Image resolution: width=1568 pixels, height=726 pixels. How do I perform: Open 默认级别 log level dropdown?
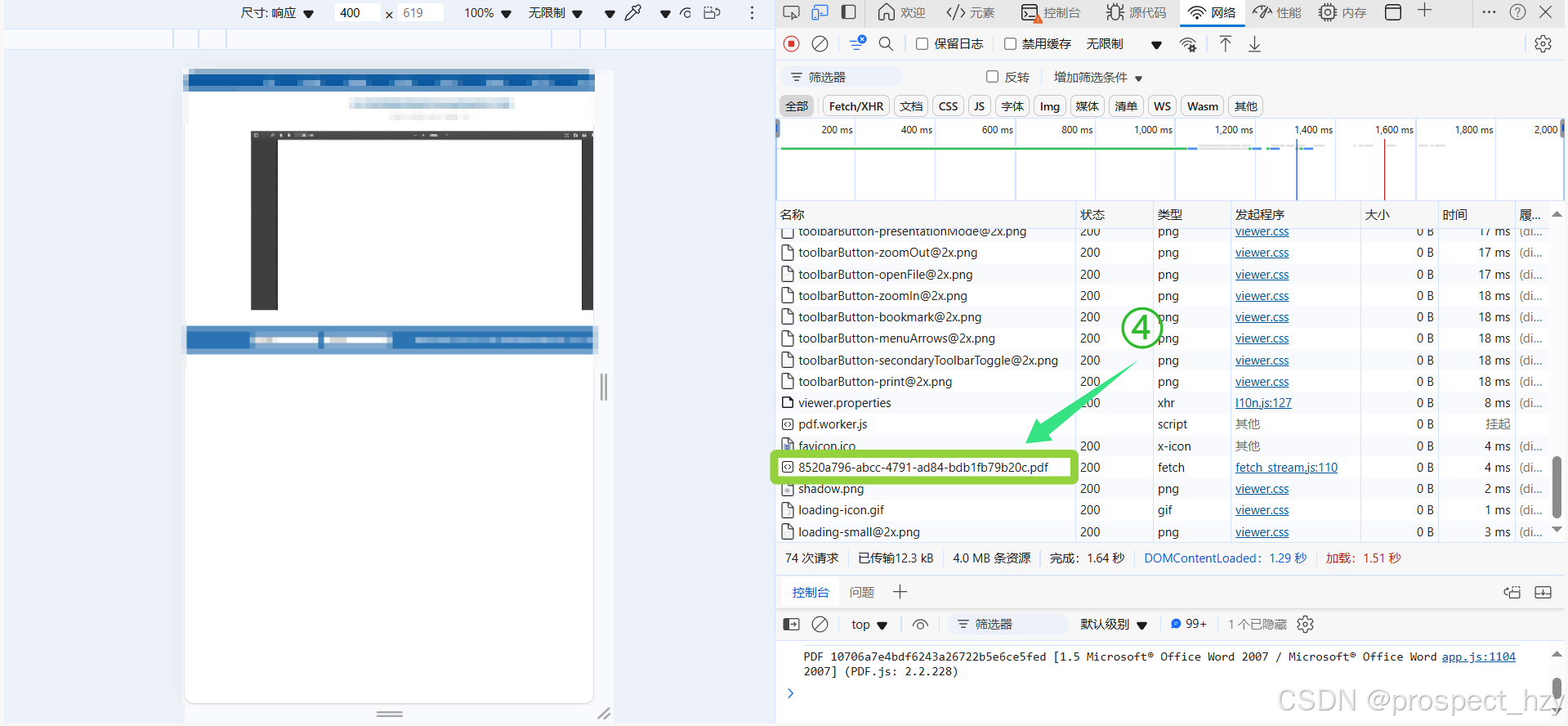click(1114, 625)
